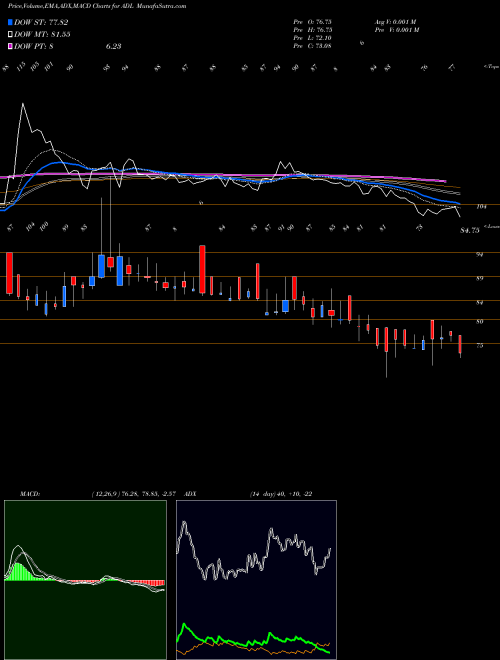The image size is (500, 660).
Task: Select the chart title mentioning MunafaSutra.com
Action: pyautogui.click(x=97, y=6)
